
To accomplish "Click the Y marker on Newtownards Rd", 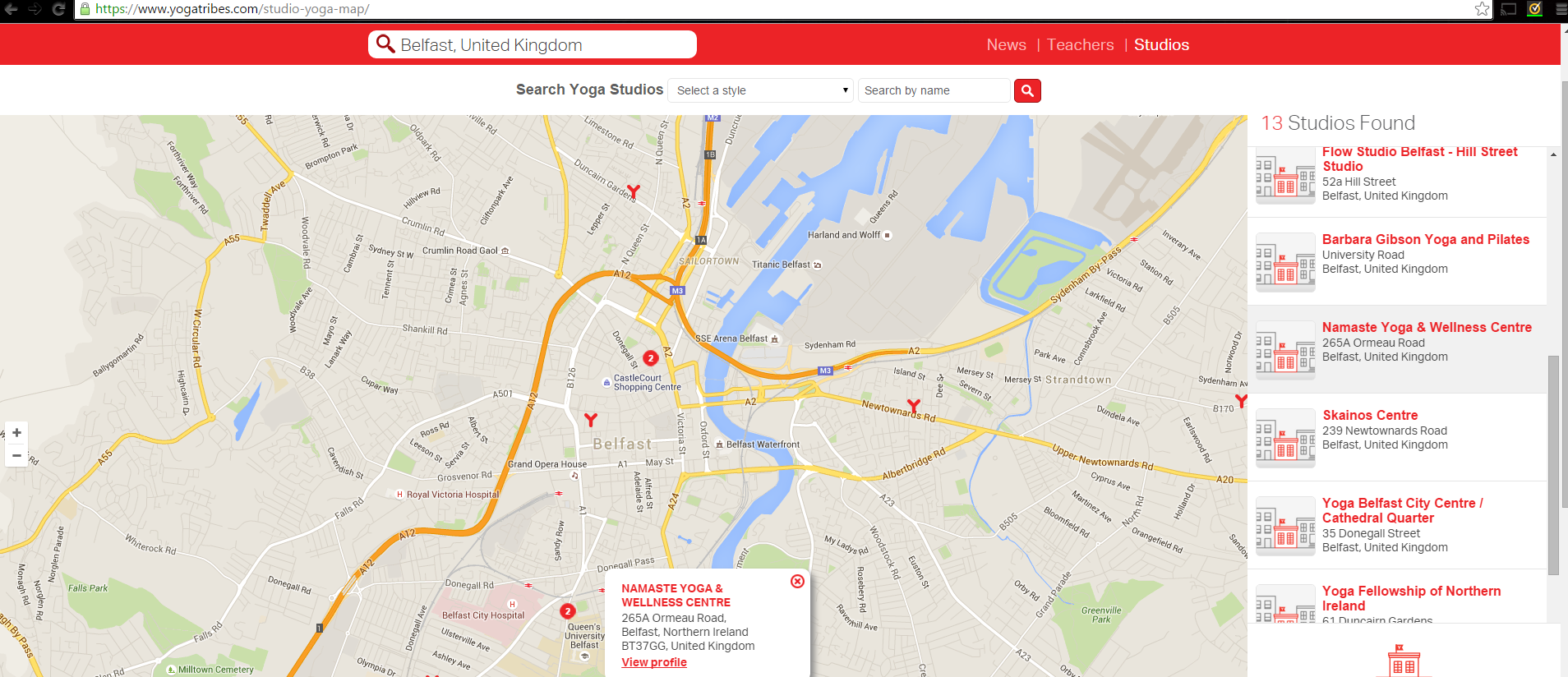I will point(913,406).
